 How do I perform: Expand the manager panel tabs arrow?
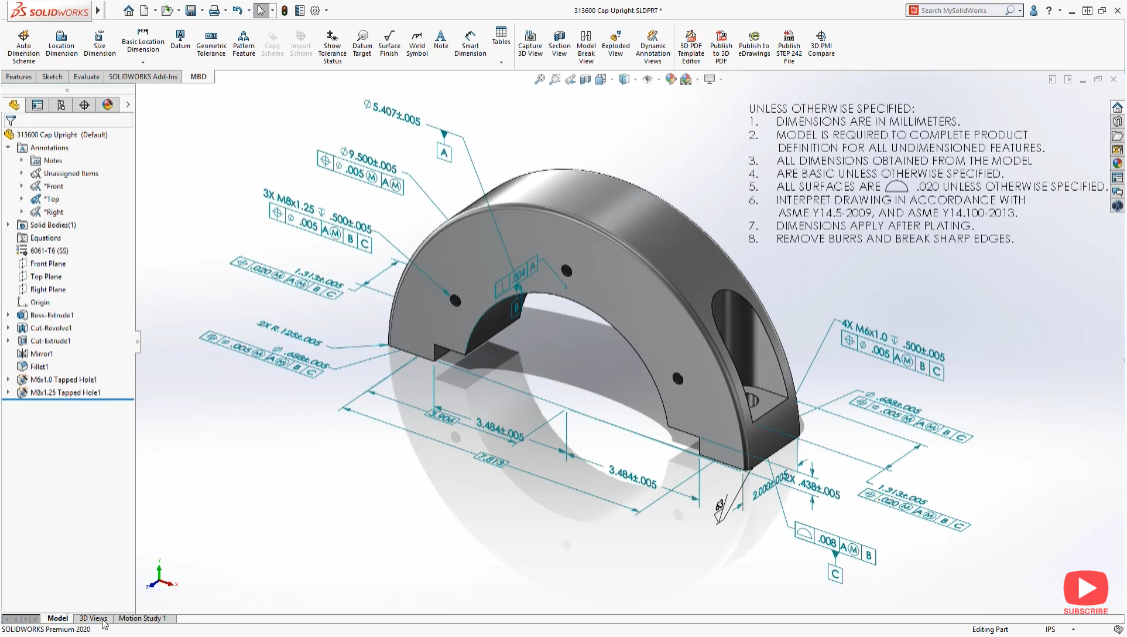(128, 105)
